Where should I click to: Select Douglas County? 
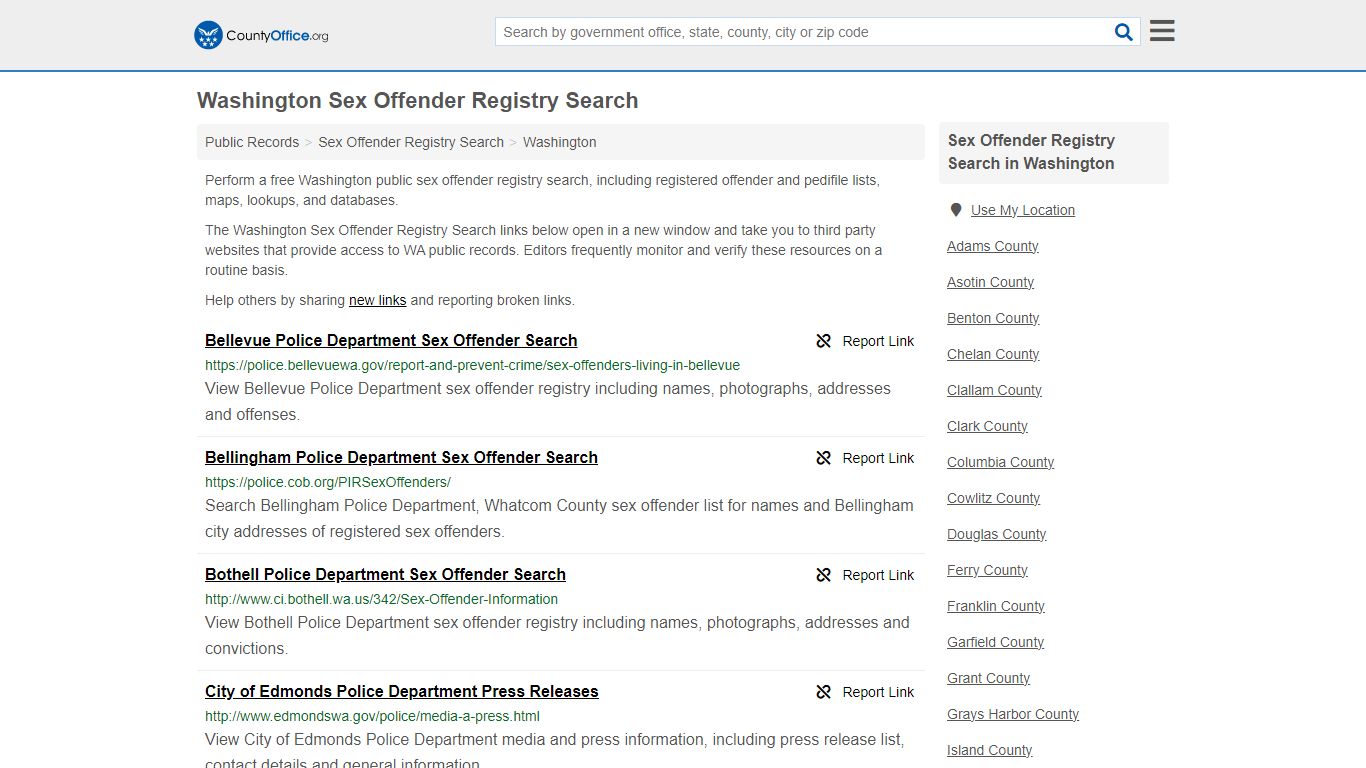click(996, 534)
